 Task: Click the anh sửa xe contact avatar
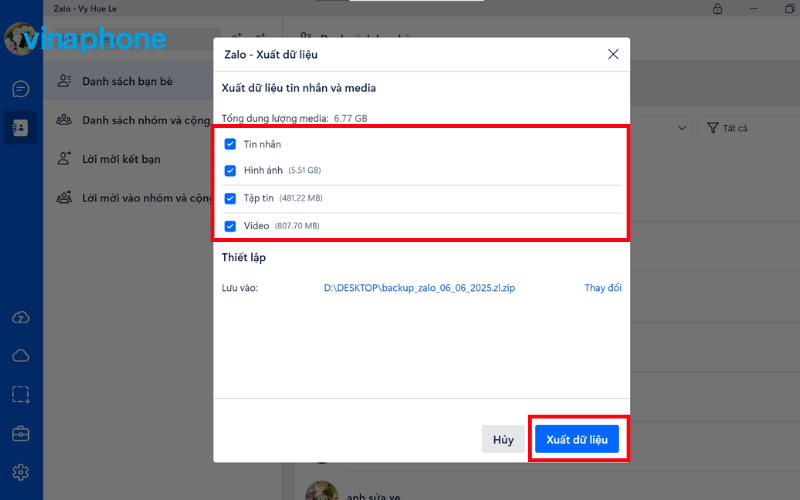[321, 492]
